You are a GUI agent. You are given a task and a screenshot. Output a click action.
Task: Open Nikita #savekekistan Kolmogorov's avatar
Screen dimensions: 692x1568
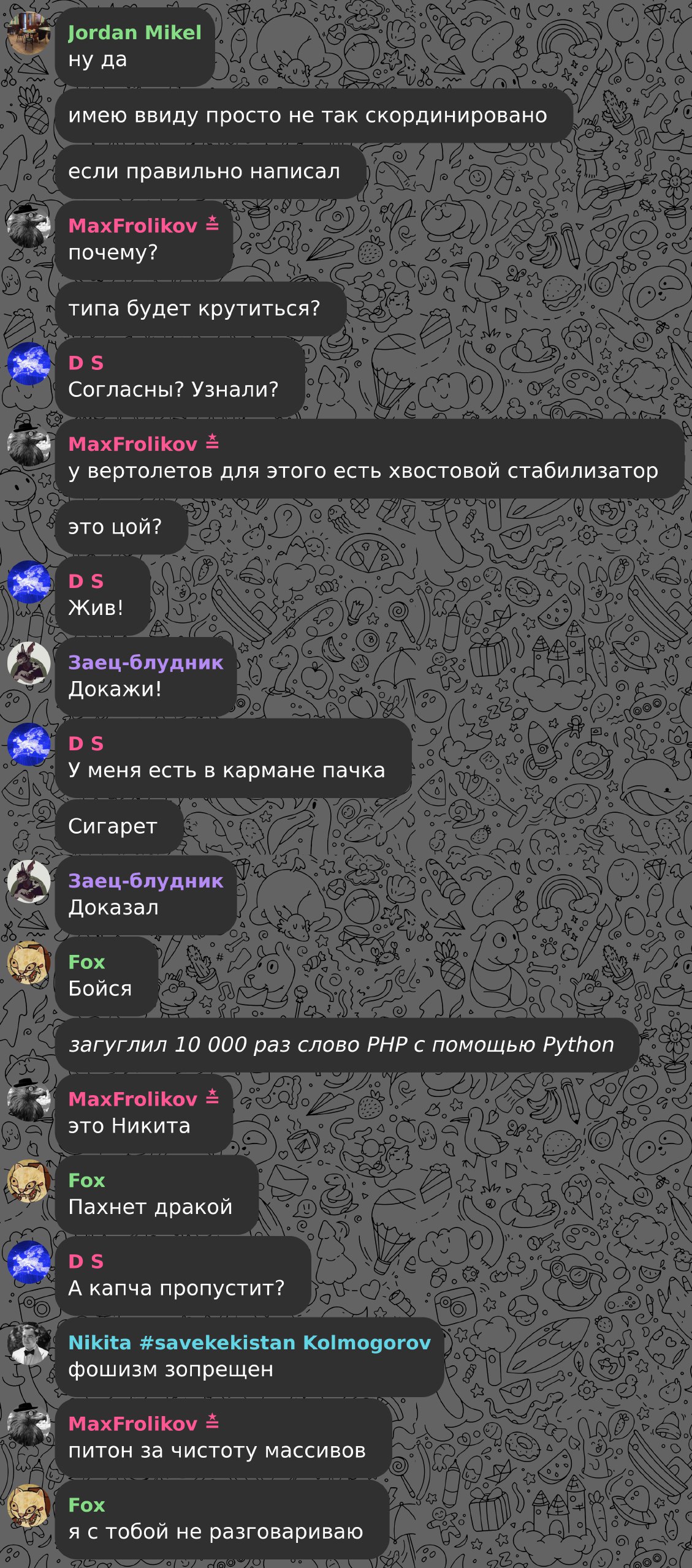pyautogui.click(x=29, y=1344)
